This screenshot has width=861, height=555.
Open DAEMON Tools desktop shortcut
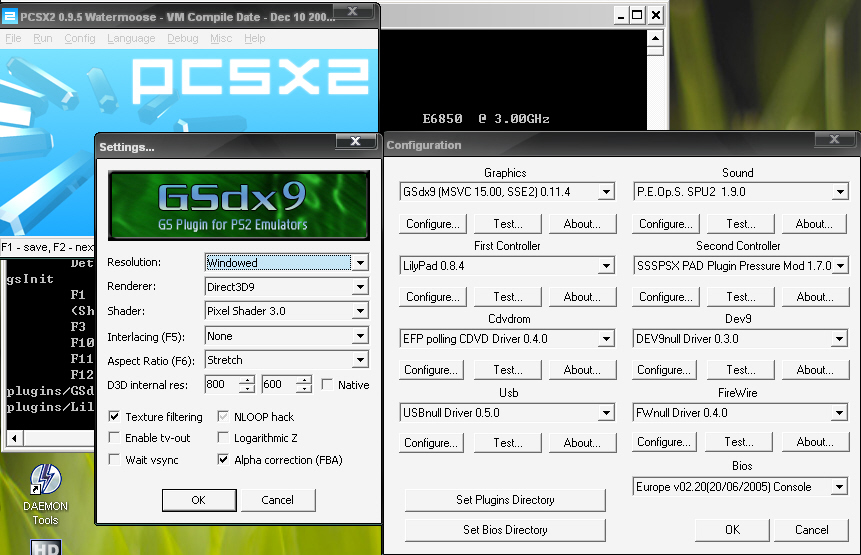click(46, 495)
